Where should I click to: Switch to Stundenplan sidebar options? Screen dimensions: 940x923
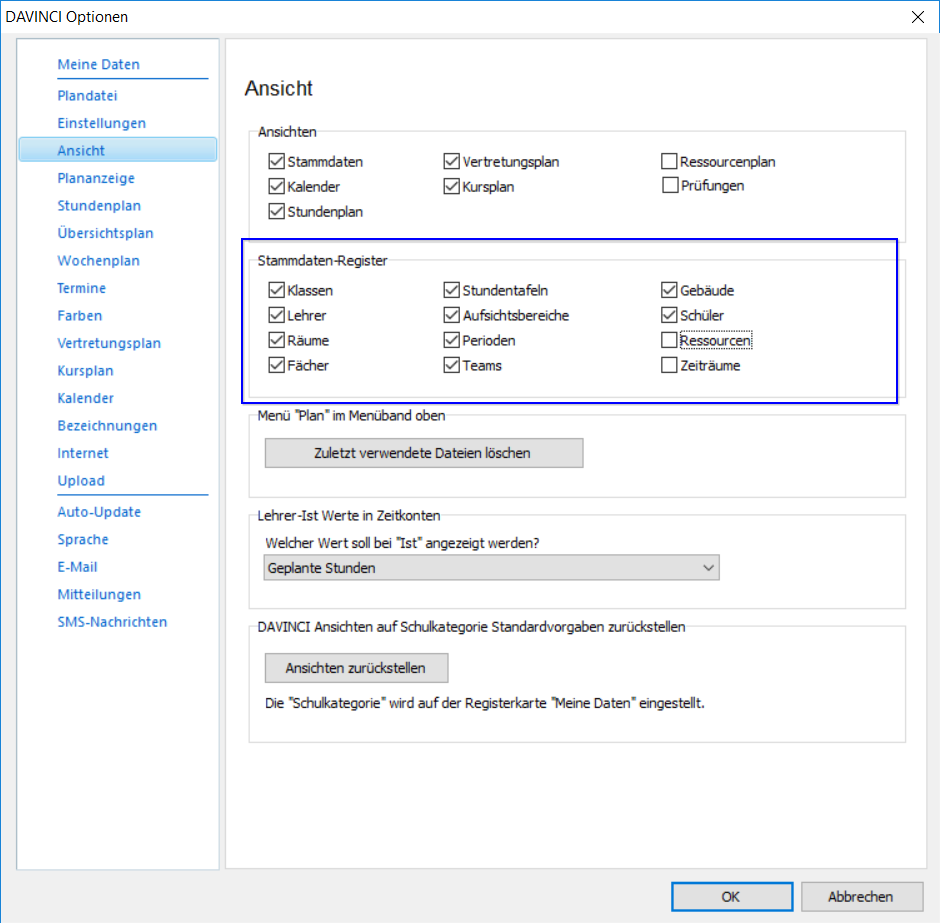(99, 206)
